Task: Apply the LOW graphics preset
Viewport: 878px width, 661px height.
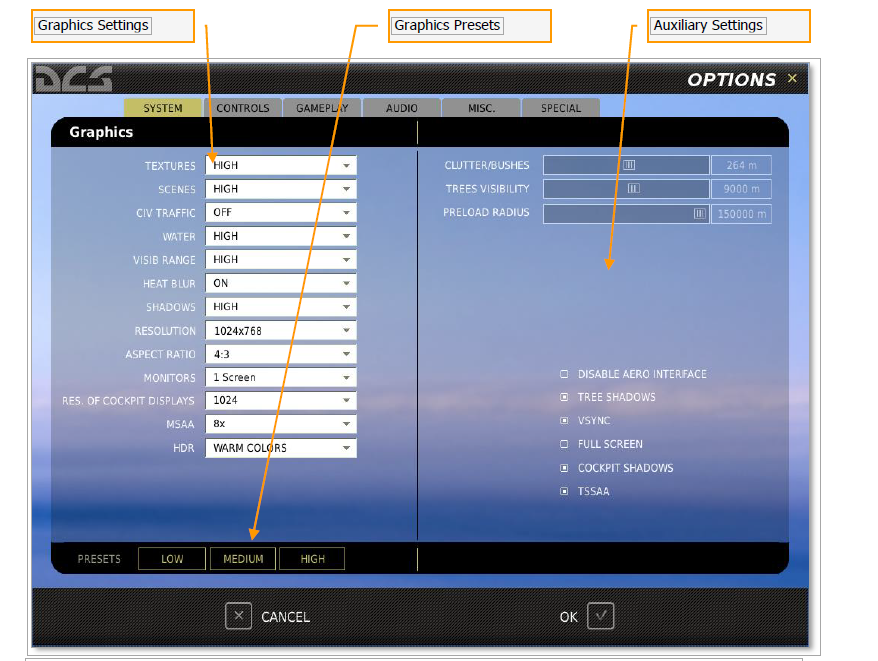Action: tap(172, 558)
